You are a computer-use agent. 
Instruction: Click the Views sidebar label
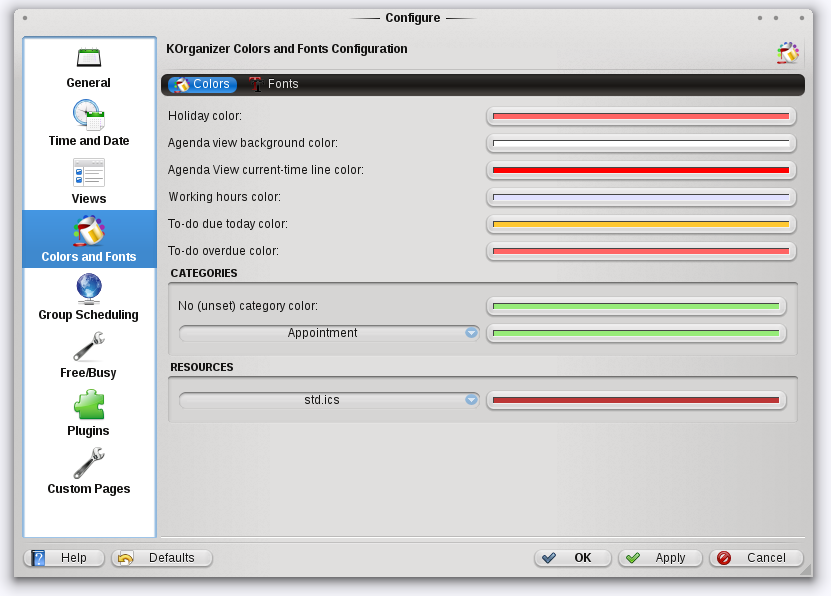(89, 199)
